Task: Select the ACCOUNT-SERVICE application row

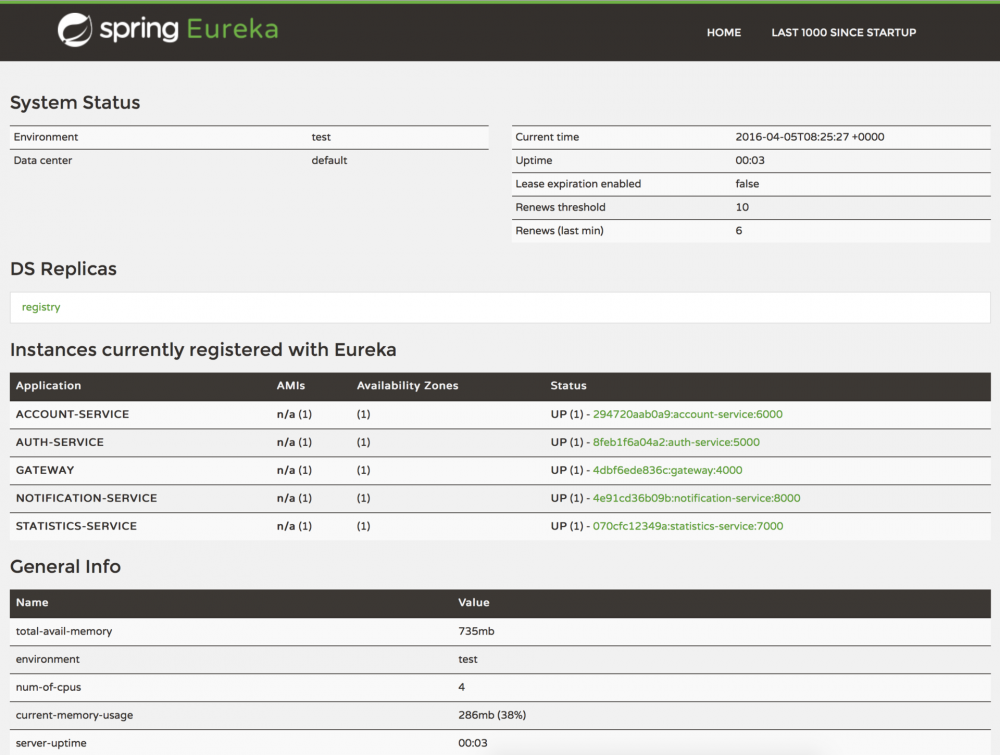Action: [75, 413]
